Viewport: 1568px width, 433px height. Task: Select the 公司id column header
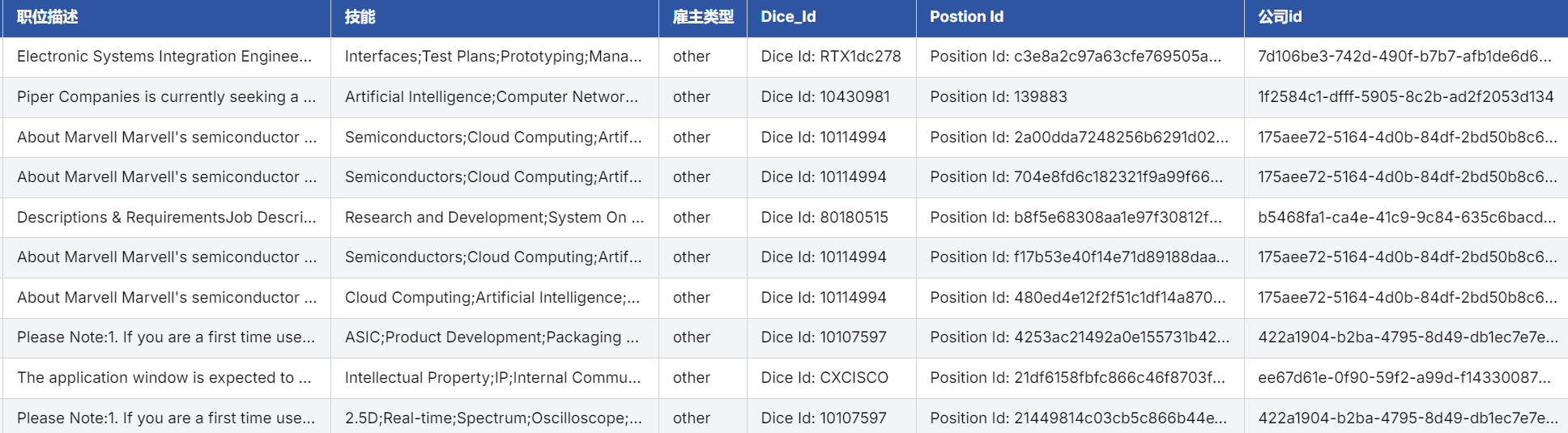pyautogui.click(x=1280, y=17)
